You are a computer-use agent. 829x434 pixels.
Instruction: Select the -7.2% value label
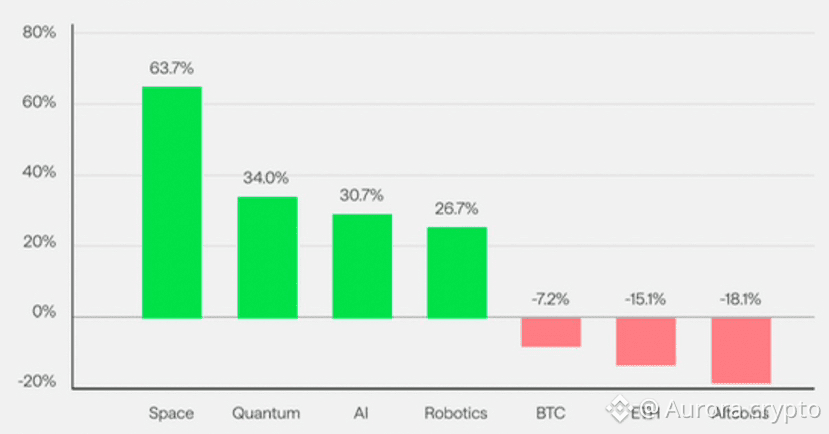click(551, 299)
